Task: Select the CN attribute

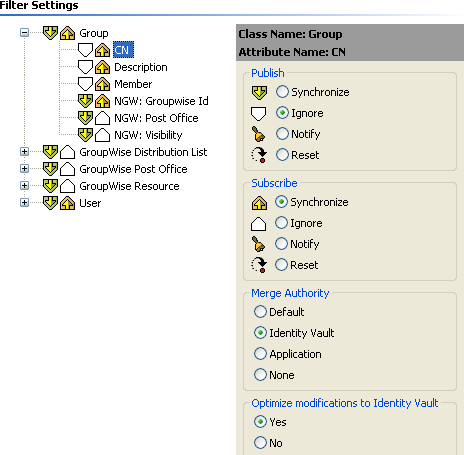Action: coord(123,50)
